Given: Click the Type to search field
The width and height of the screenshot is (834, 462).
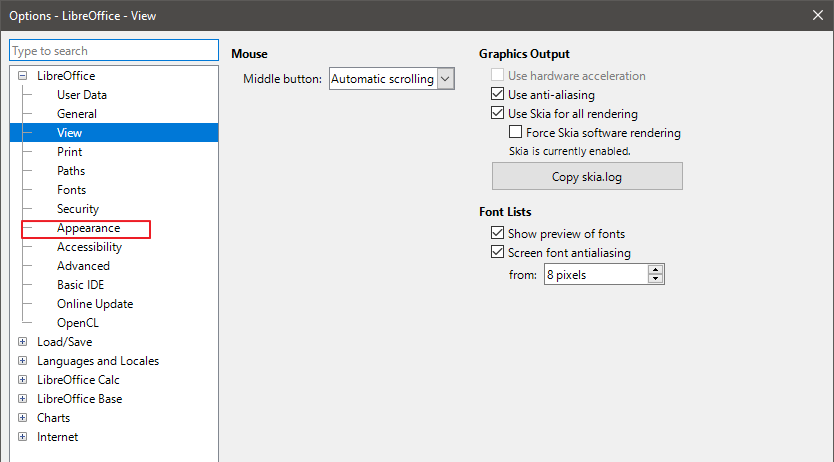Looking at the screenshot, I should tap(113, 51).
